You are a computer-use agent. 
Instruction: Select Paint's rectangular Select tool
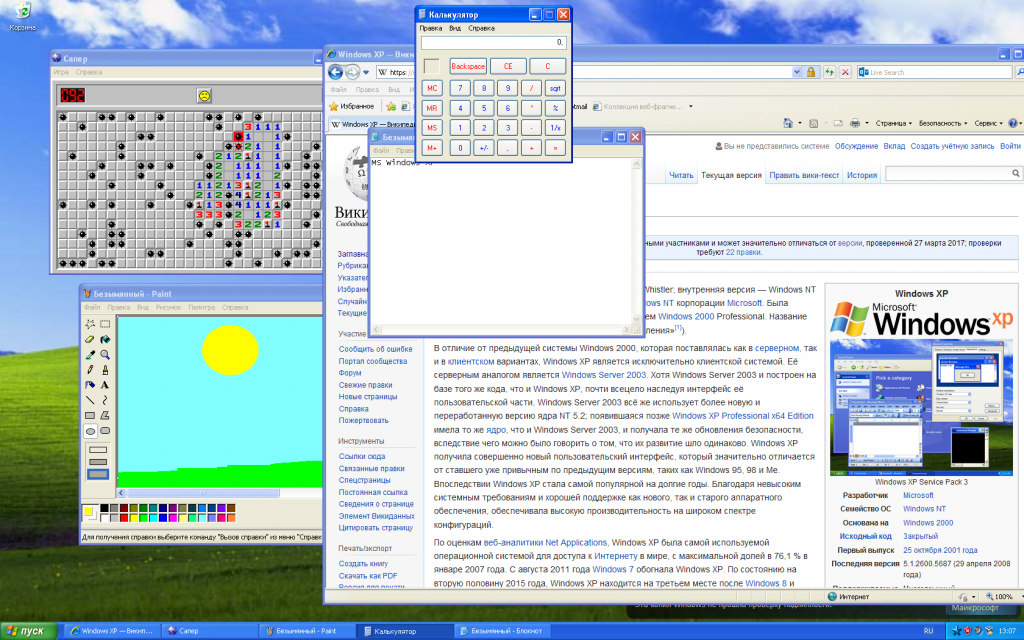(104, 324)
